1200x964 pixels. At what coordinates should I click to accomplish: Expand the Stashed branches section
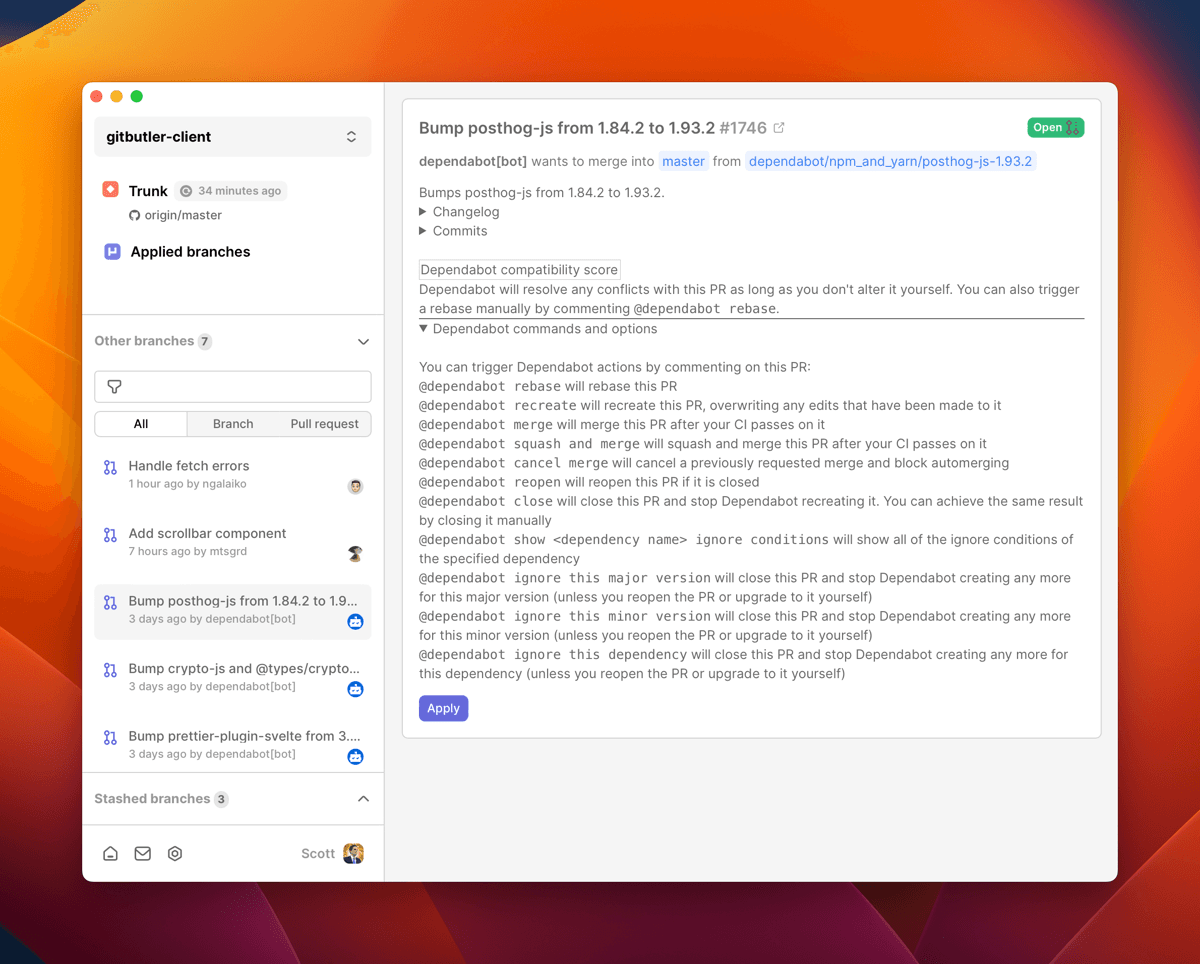[363, 799]
